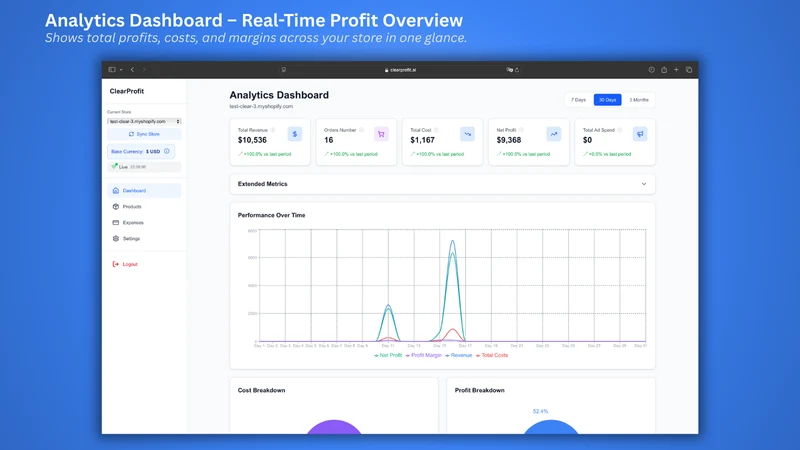The height and width of the screenshot is (450, 800).
Task: Click the Total Ad Spend megaphone icon
Action: coord(640,134)
